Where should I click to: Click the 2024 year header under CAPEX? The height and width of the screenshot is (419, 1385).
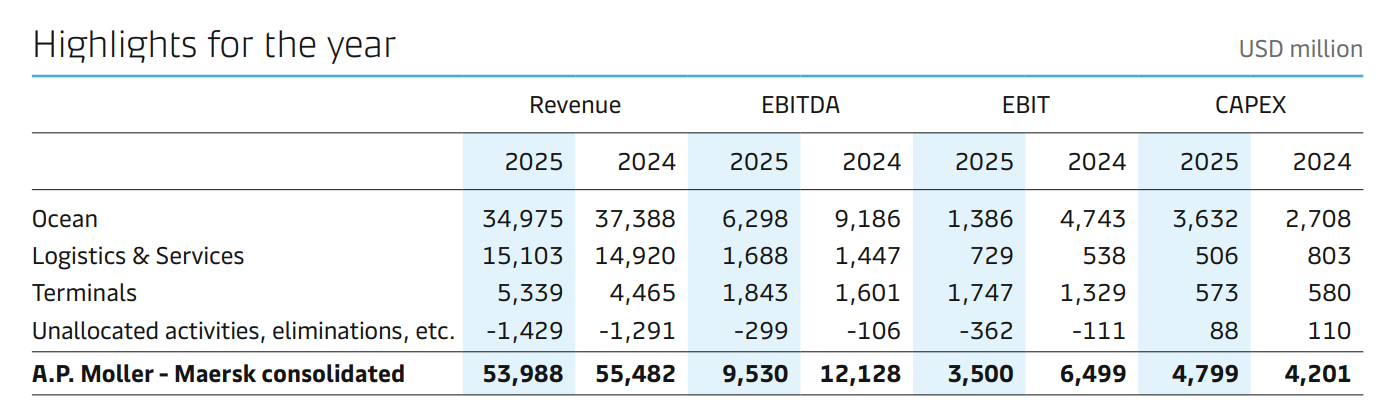(1322, 162)
